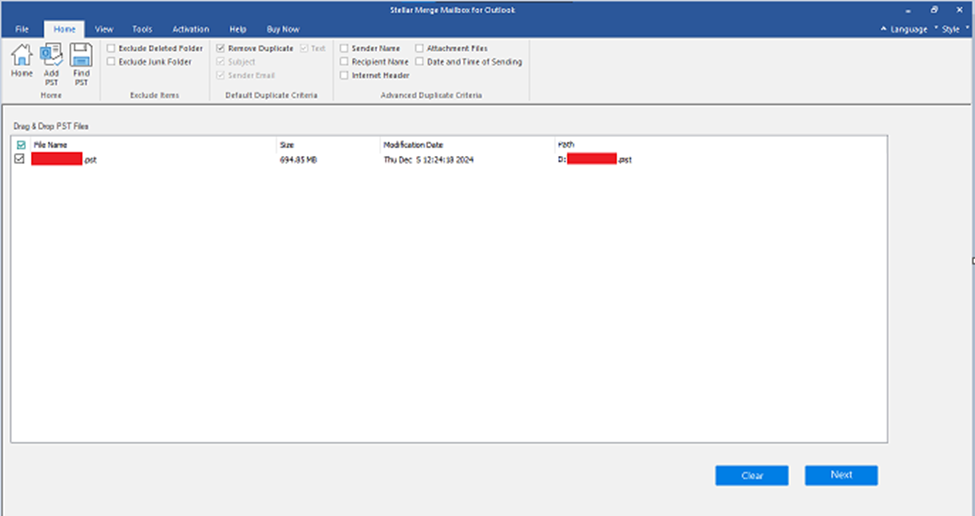Viewport: 975px width, 516px height.
Task: Open the Tools tab
Action: 142,29
